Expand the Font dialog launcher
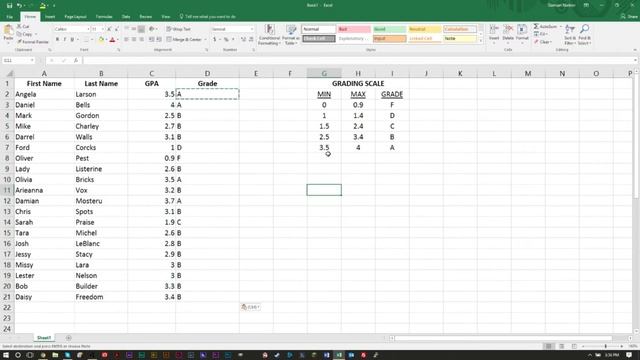Screen dimensions: 640x360 coord(119,50)
